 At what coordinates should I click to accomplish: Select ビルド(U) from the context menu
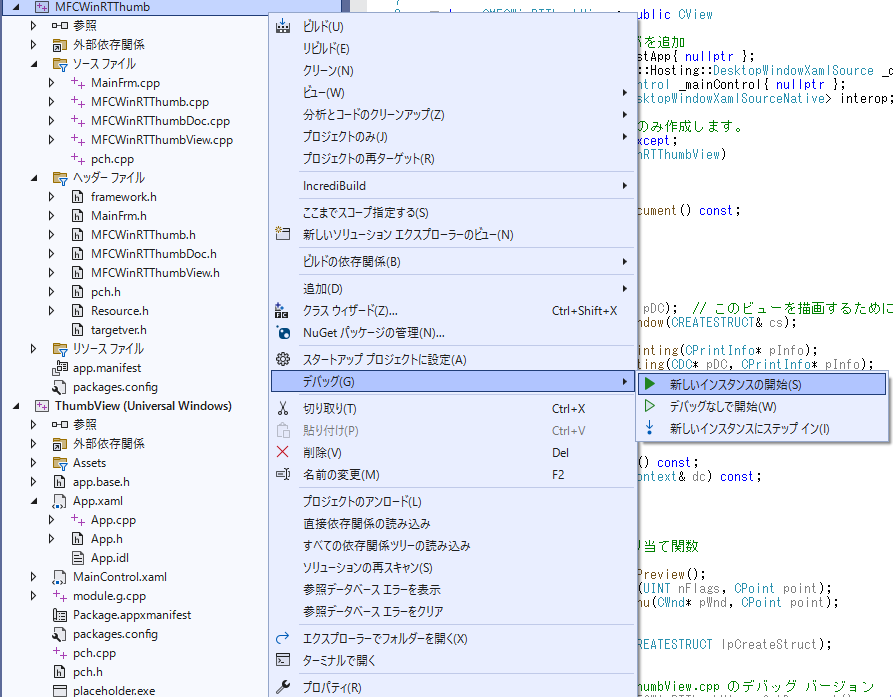tap(453, 26)
